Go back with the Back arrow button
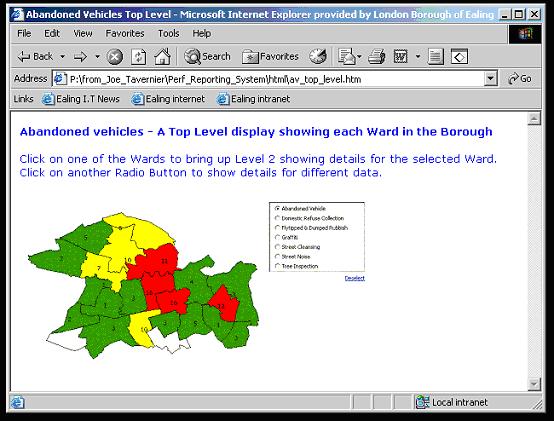The width and height of the screenshot is (554, 421). click(35, 57)
